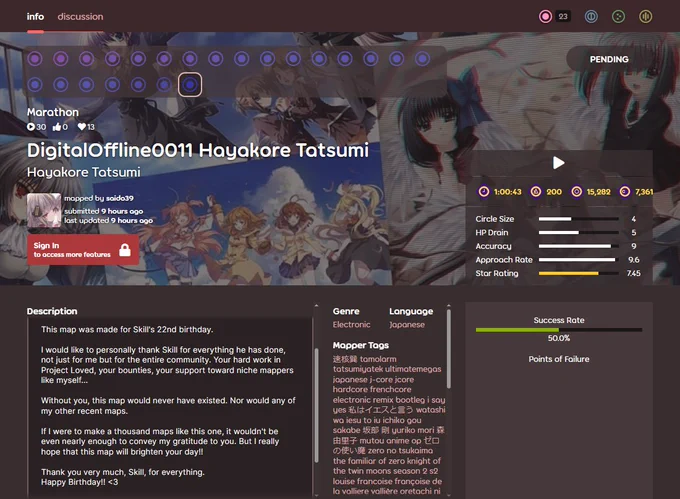Click the HP Drain stat bar
680x499 pixels.
[579, 232]
